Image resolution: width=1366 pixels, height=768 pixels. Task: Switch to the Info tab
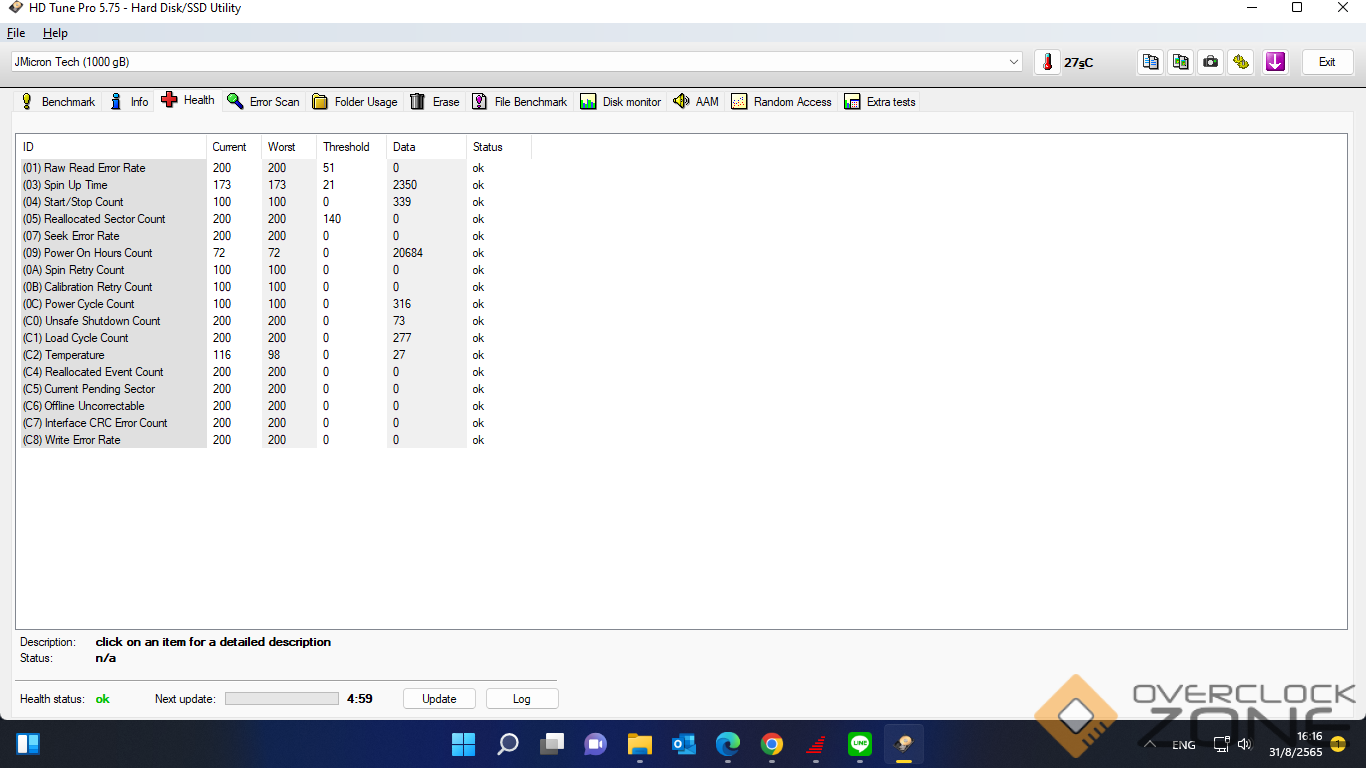pos(129,102)
